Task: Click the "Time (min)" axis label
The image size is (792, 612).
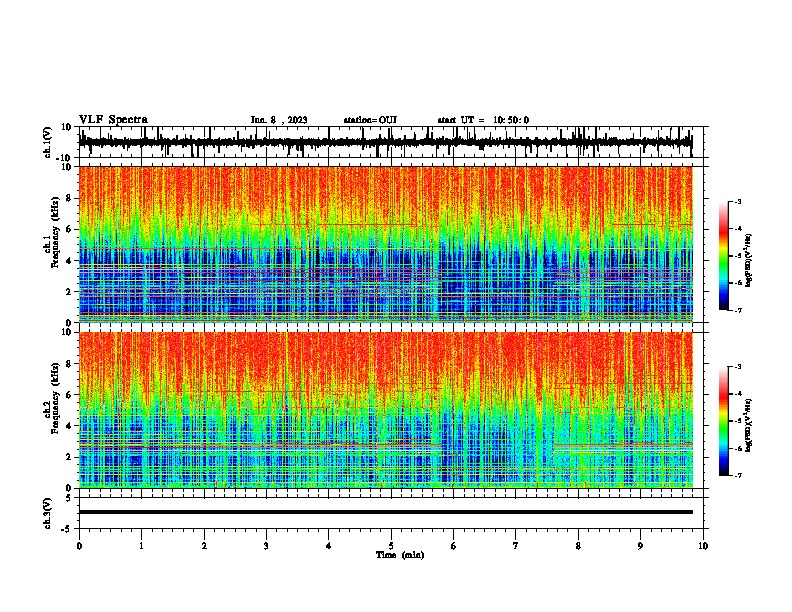Action: (400, 555)
